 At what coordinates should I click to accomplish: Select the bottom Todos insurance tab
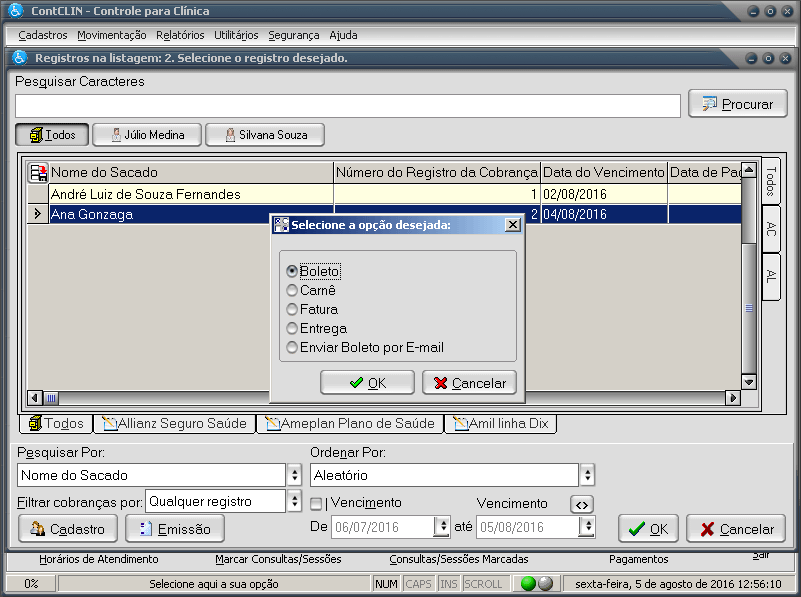56,423
